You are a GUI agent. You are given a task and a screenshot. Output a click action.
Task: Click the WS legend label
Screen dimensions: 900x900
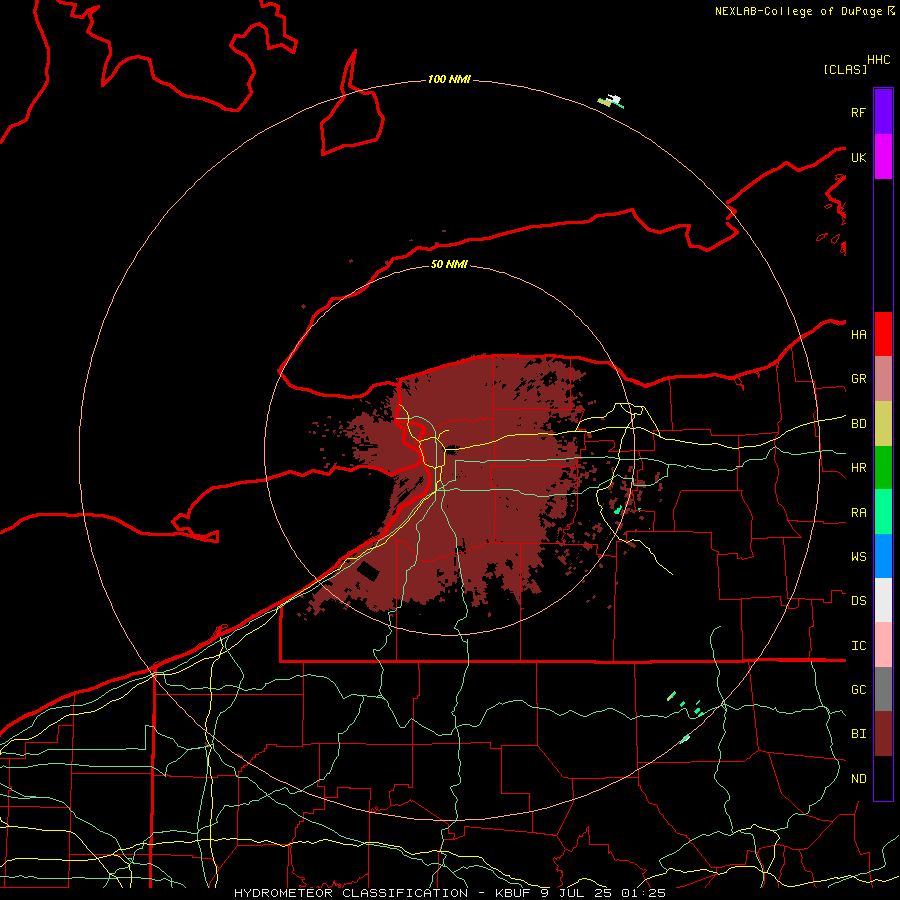(858, 557)
